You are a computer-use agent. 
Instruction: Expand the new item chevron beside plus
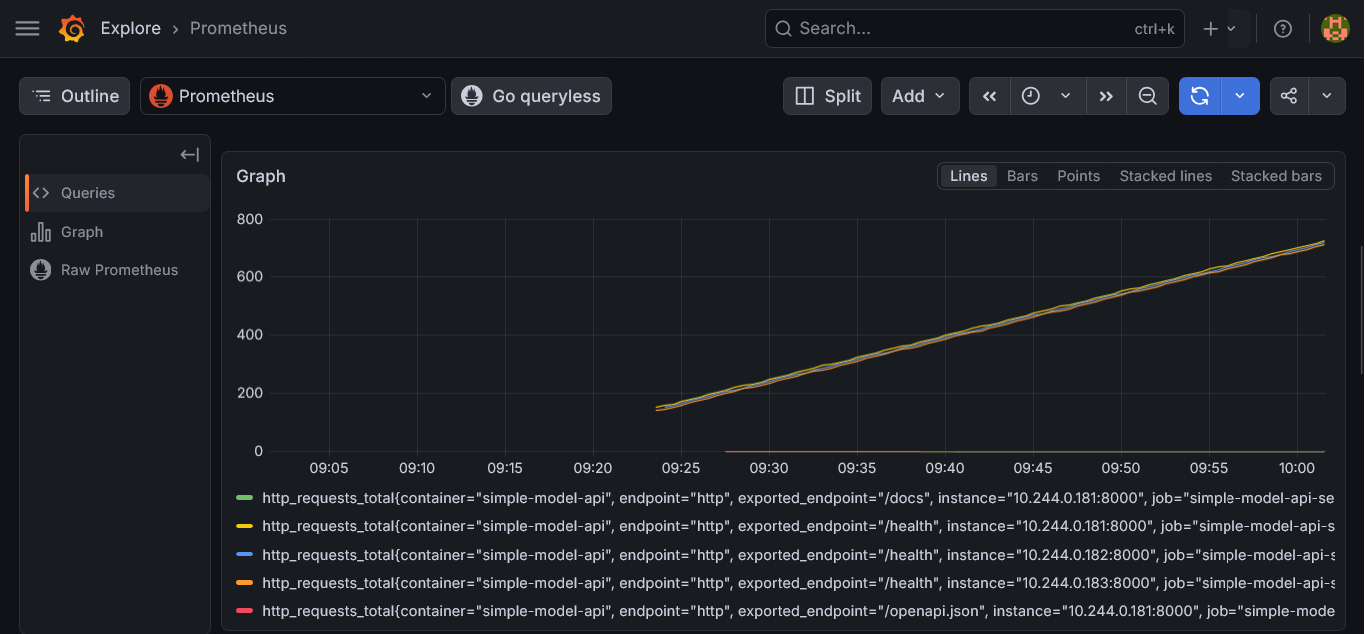pyautogui.click(x=1232, y=29)
